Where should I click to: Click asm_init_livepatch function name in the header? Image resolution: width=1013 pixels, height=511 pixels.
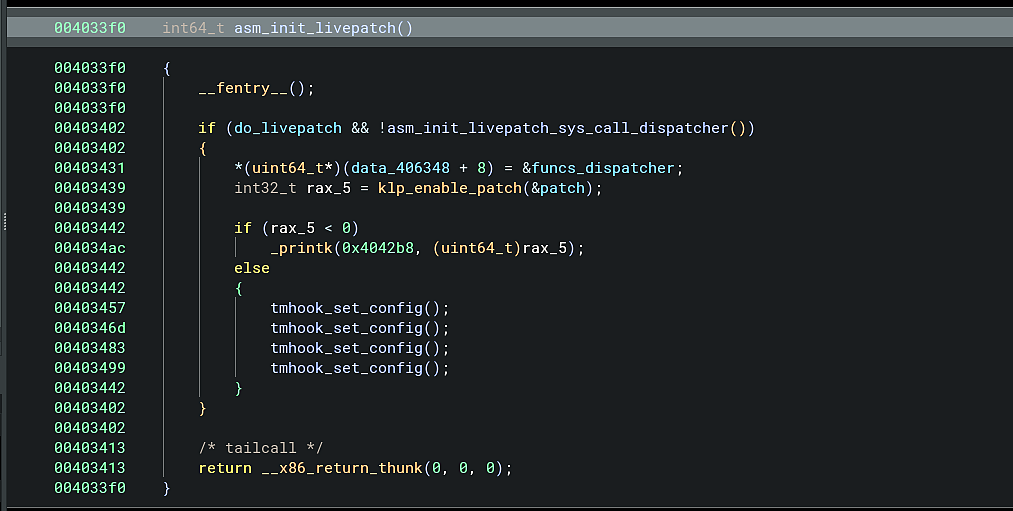[315, 28]
